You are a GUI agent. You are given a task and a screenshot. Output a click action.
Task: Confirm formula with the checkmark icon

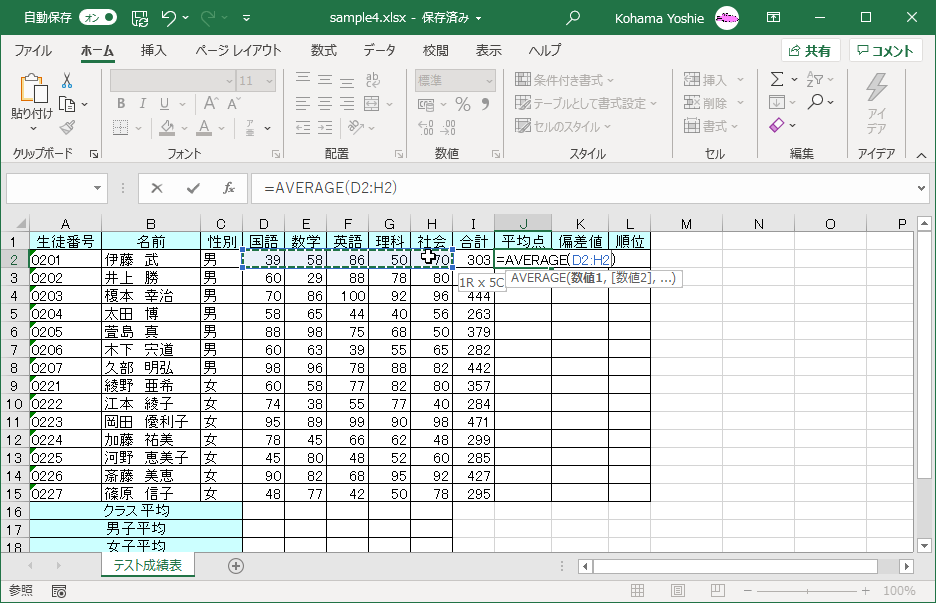pyautogui.click(x=192, y=187)
